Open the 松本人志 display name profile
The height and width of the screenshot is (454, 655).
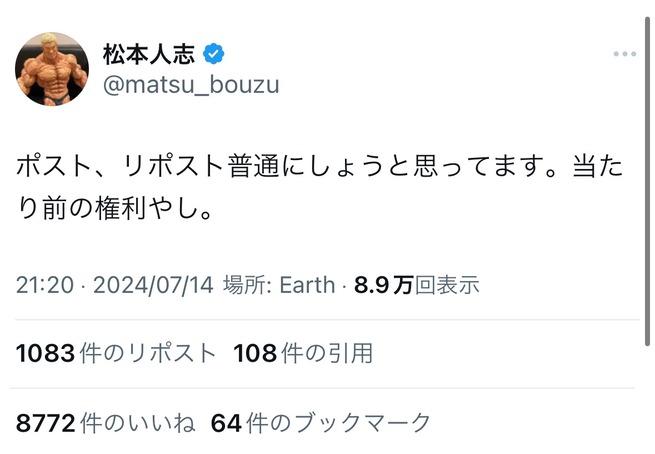pyautogui.click(x=149, y=54)
